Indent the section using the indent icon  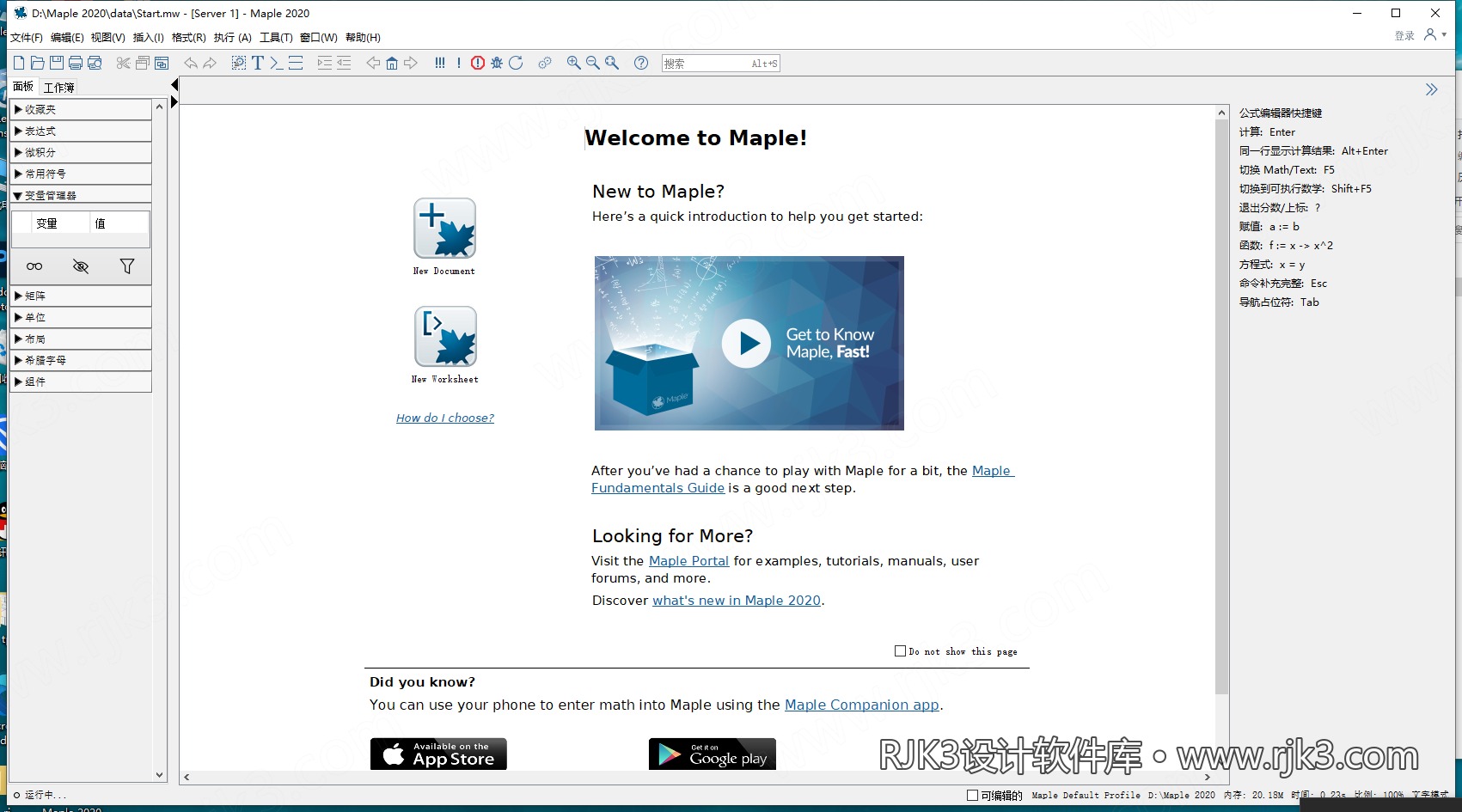tap(324, 63)
